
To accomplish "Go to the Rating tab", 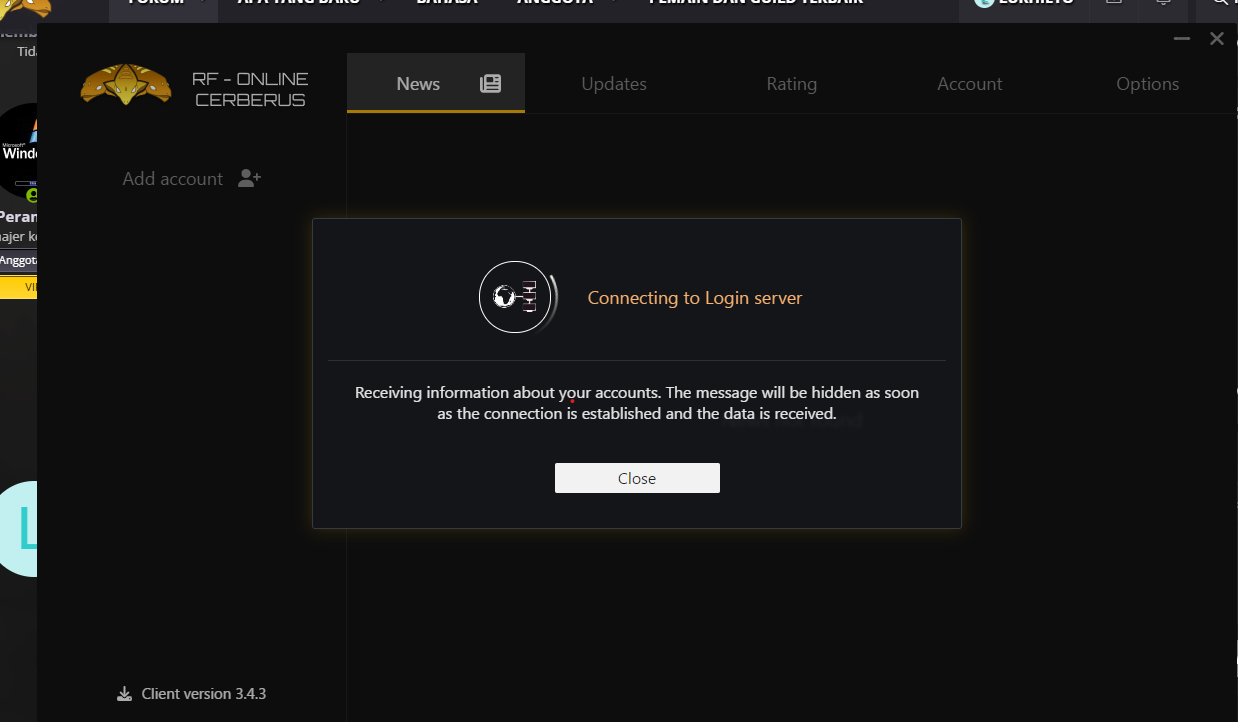I will (791, 84).
